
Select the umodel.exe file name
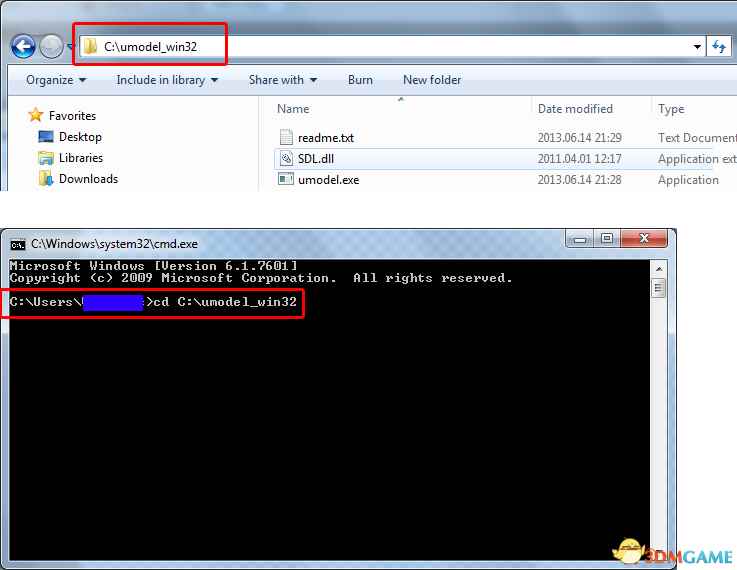(x=329, y=180)
